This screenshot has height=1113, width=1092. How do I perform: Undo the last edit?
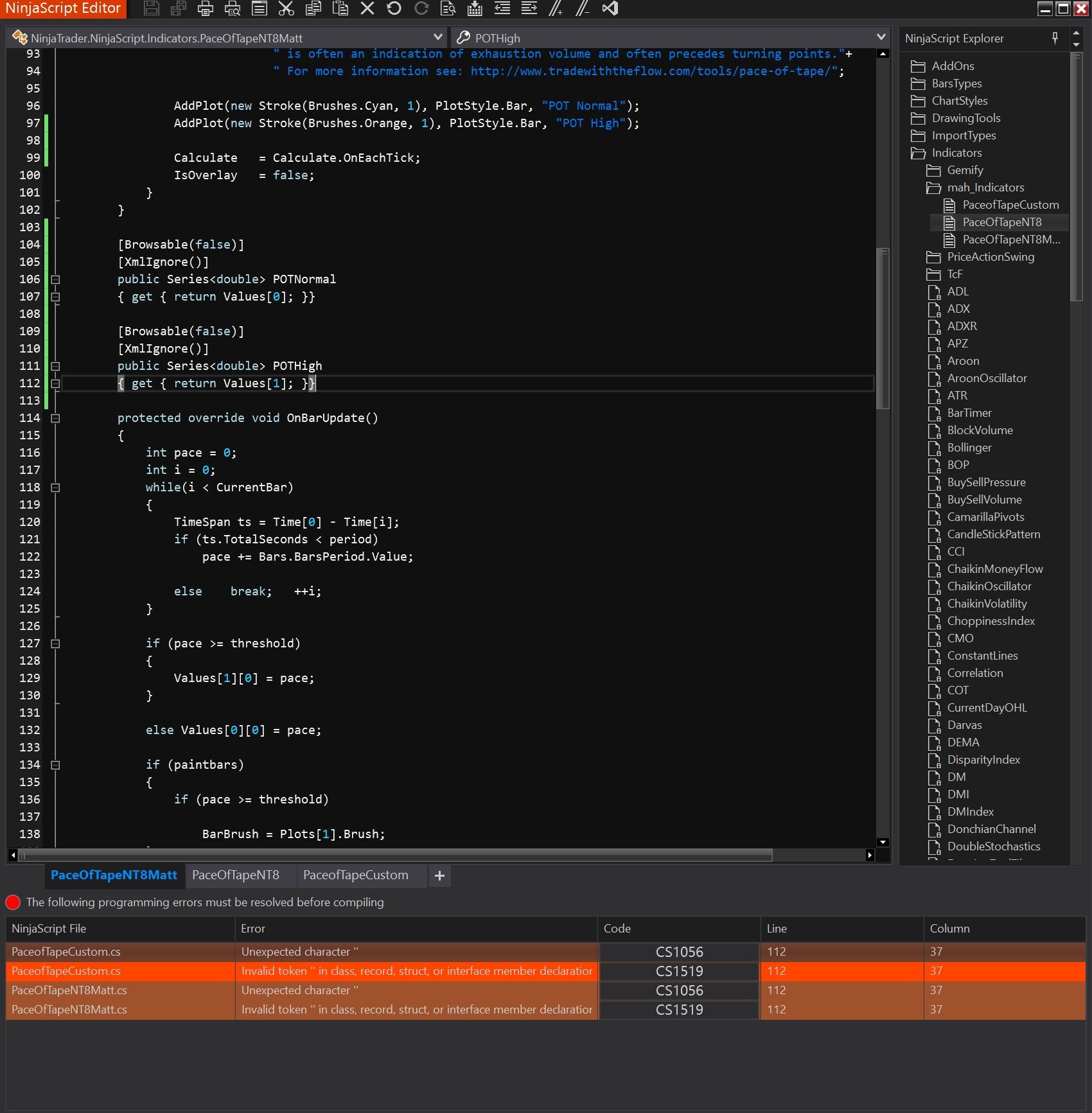coord(394,8)
